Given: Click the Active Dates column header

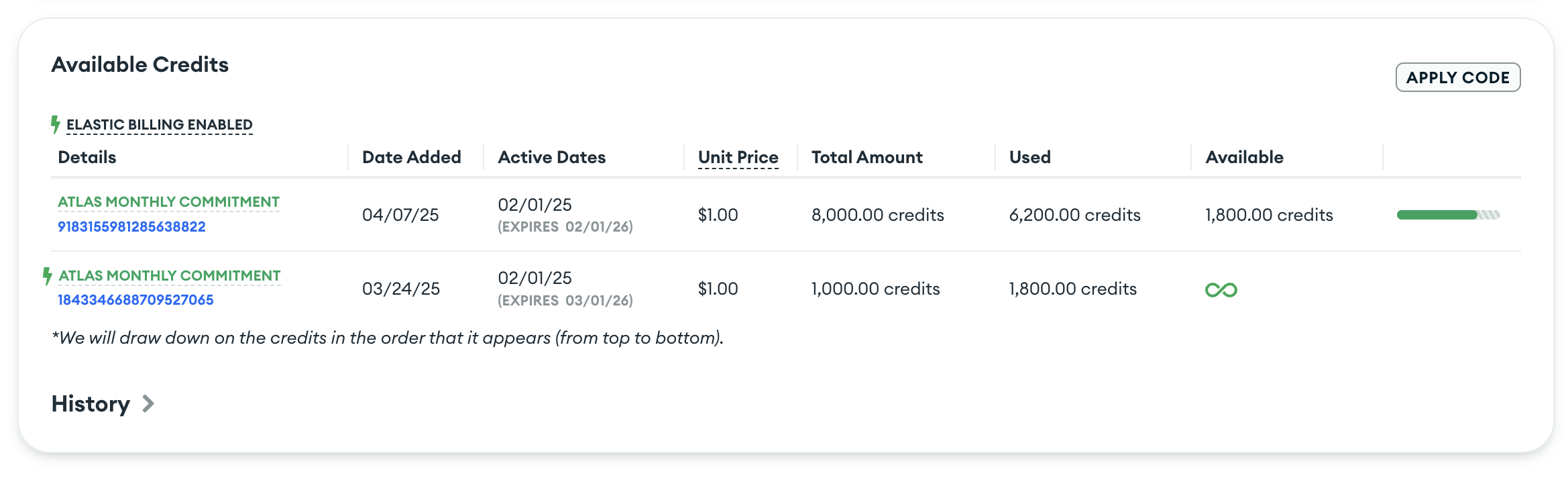Looking at the screenshot, I should 552,156.
